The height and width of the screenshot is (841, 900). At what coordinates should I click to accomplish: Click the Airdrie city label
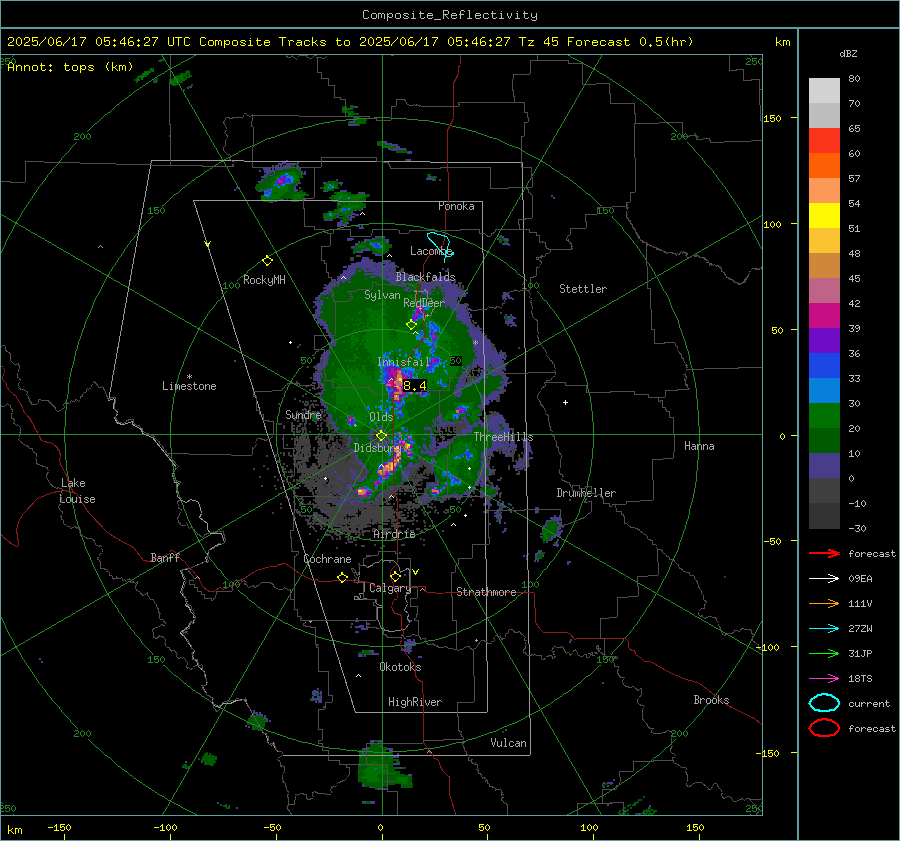[x=394, y=534]
